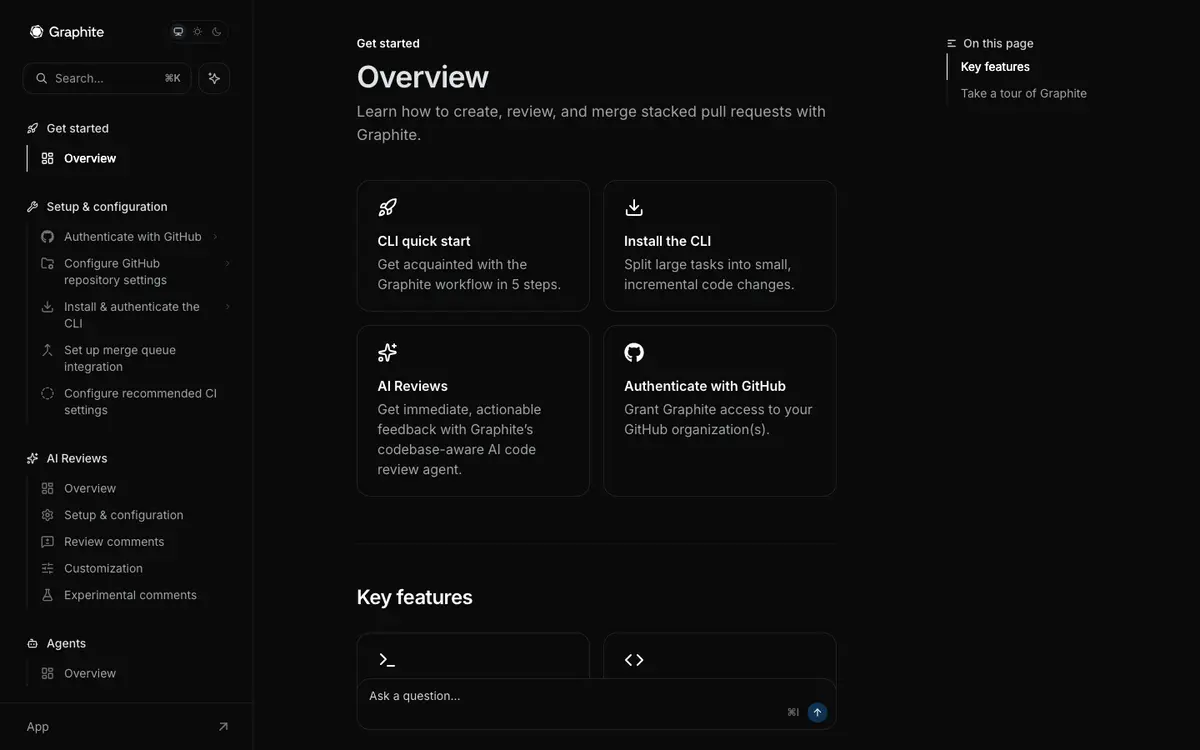The image size is (1200, 750).
Task: Click the download icon for Install CLI
Action: click(47, 307)
